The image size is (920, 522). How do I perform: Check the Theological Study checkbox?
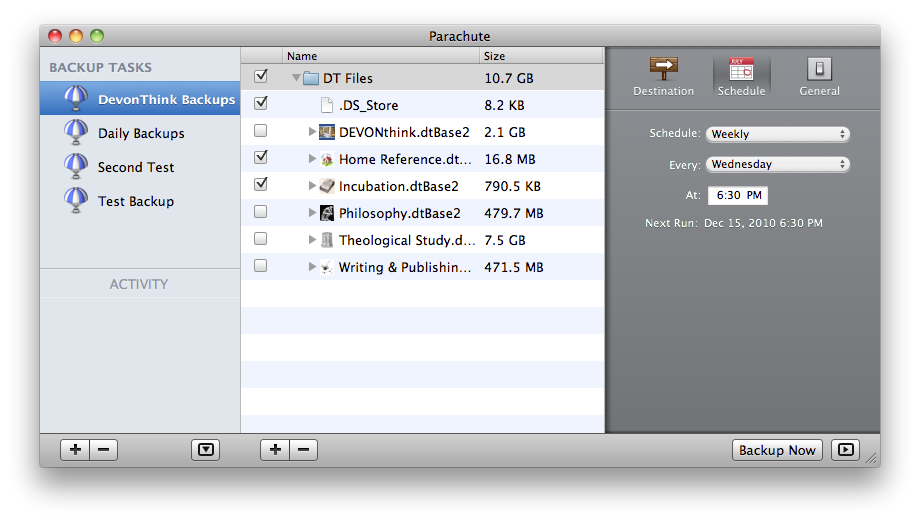point(261,239)
